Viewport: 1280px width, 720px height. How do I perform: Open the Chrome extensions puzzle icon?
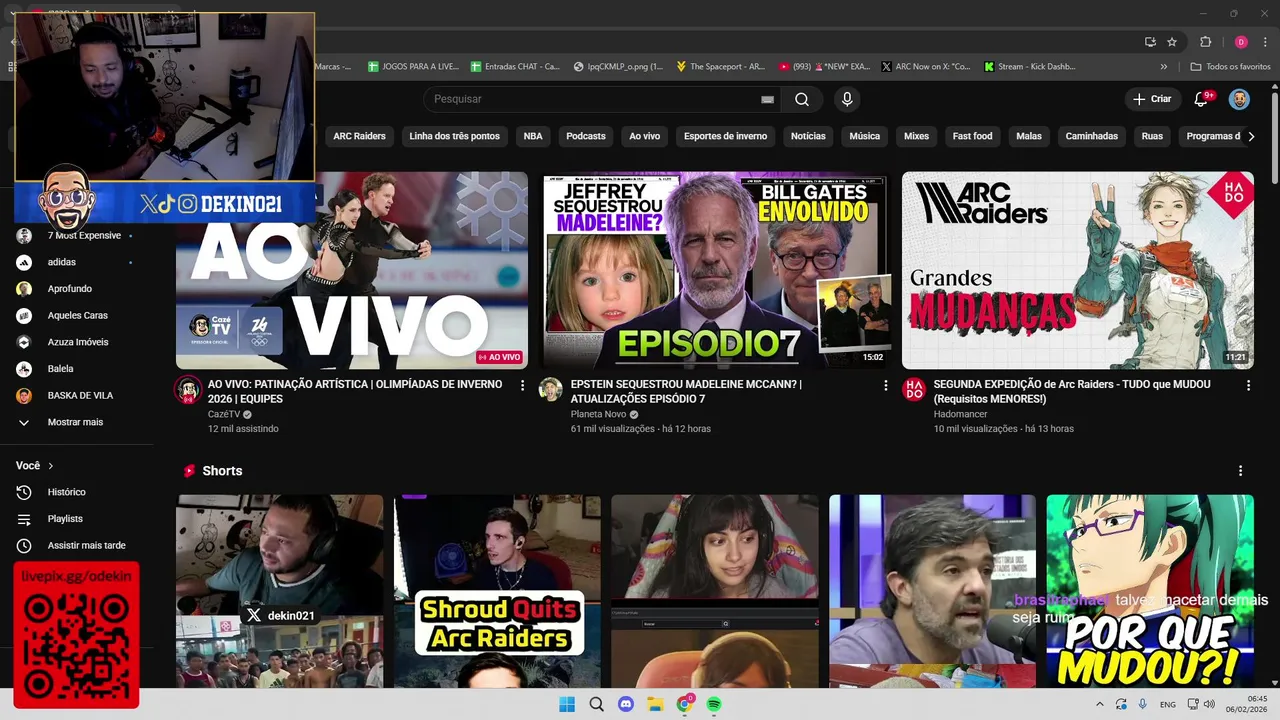pos(1205,42)
